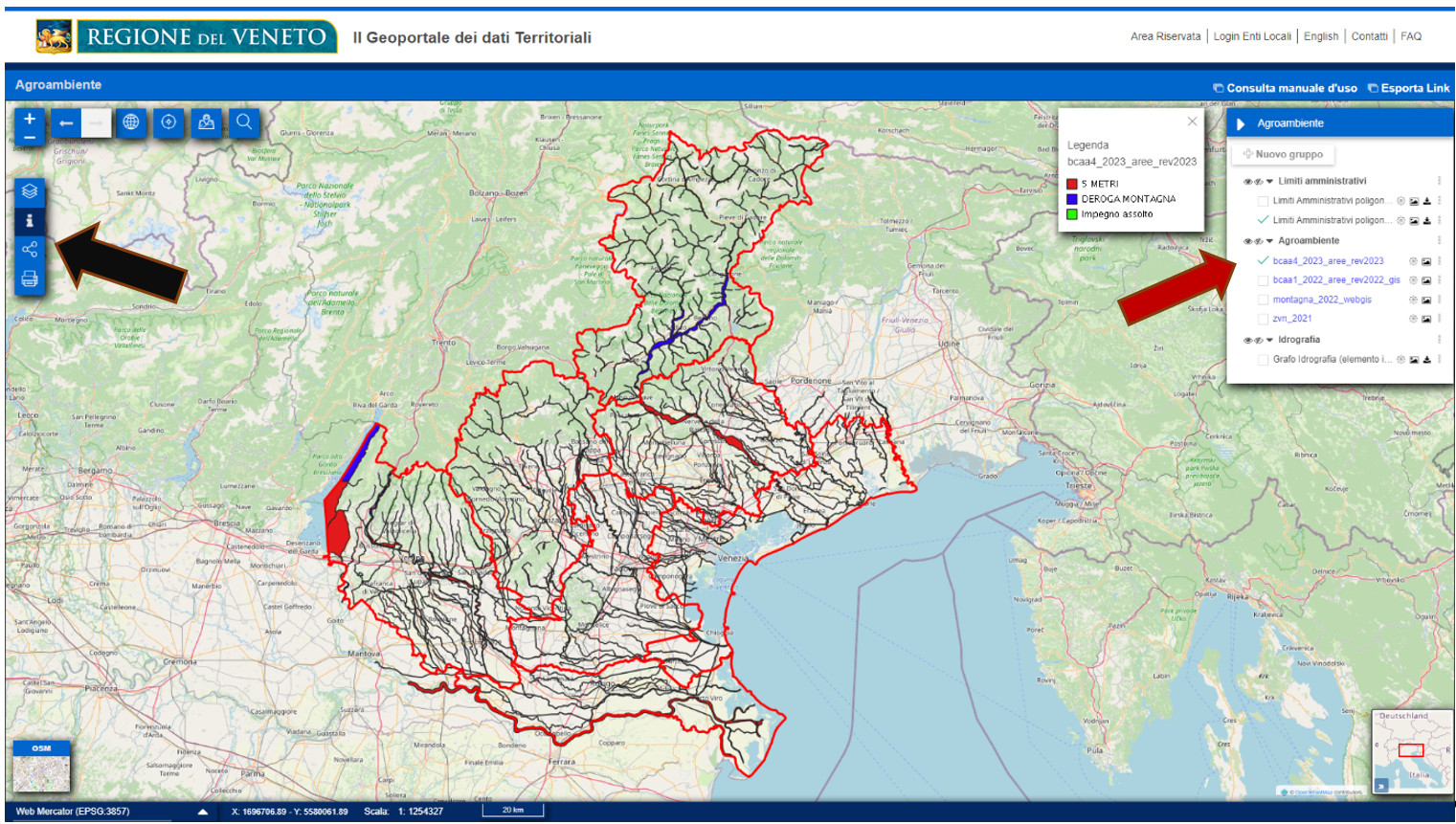
Task: Activate the geolocation target tool
Action: (x=169, y=122)
